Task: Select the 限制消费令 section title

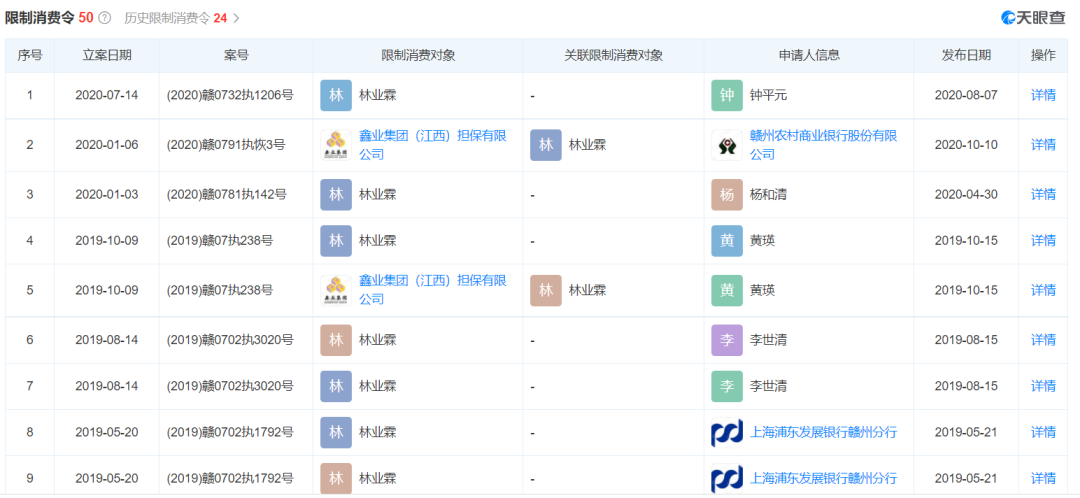Action: 39,18
